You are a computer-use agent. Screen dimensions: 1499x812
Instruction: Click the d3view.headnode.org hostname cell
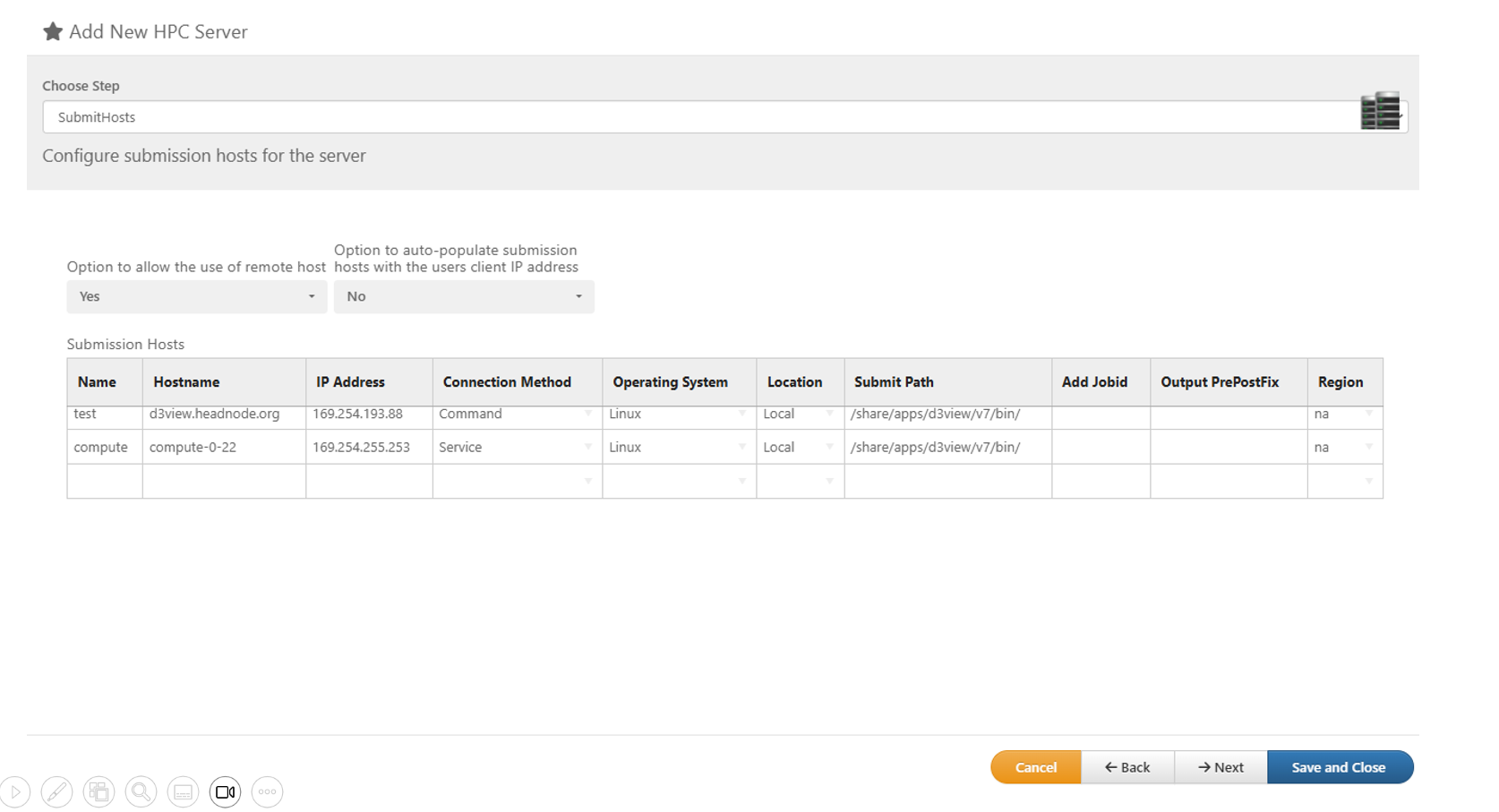click(215, 414)
